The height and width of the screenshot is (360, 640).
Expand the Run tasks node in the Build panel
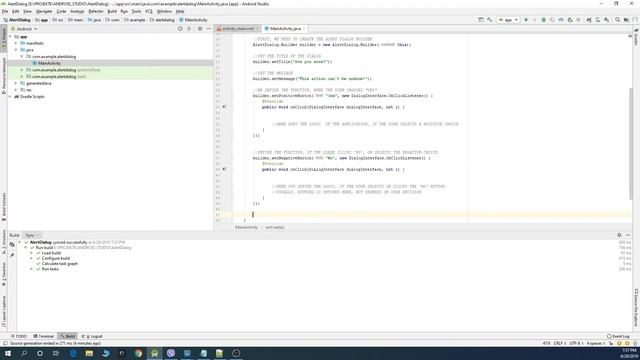31,269
